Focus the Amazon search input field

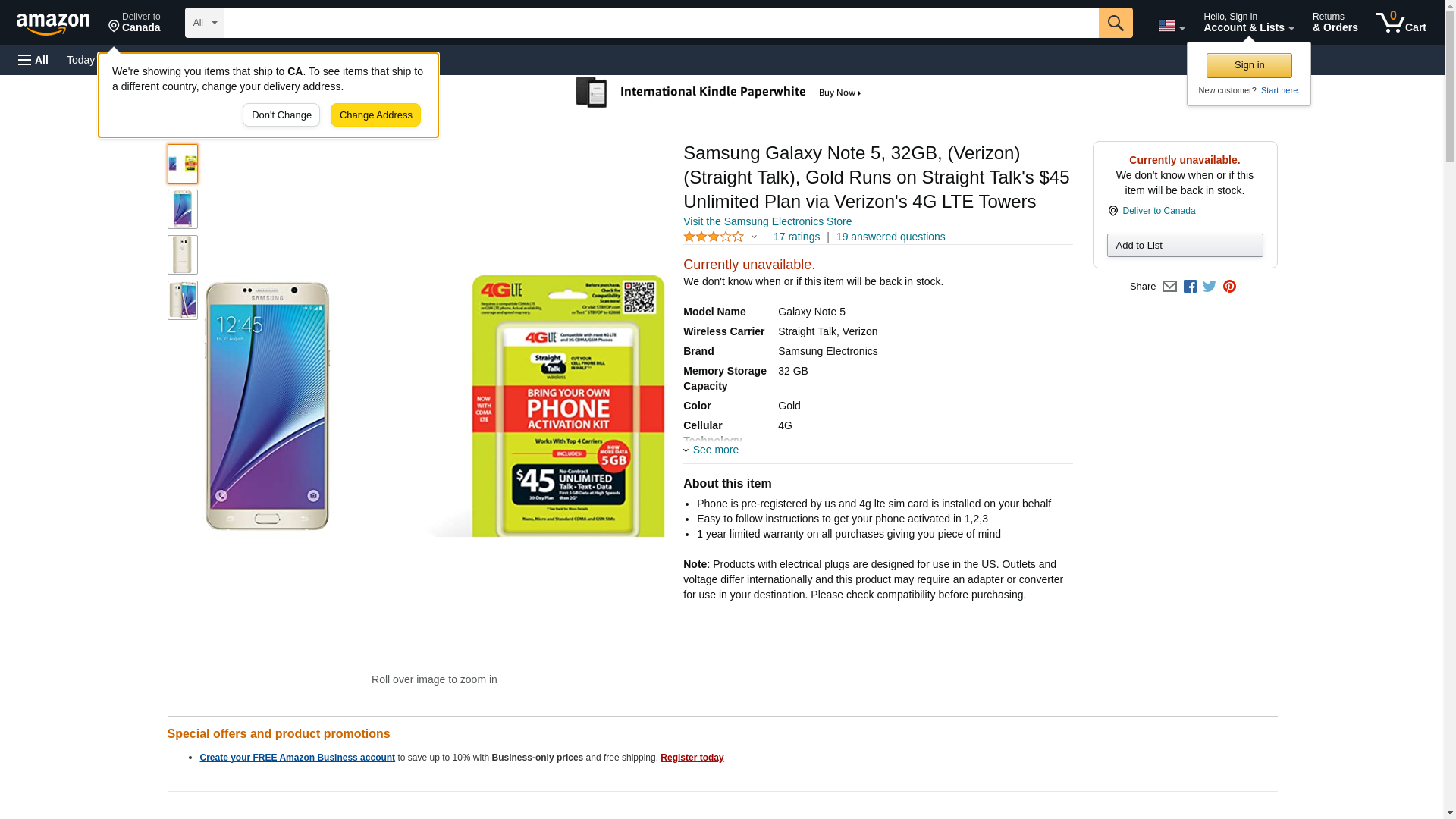(661, 23)
